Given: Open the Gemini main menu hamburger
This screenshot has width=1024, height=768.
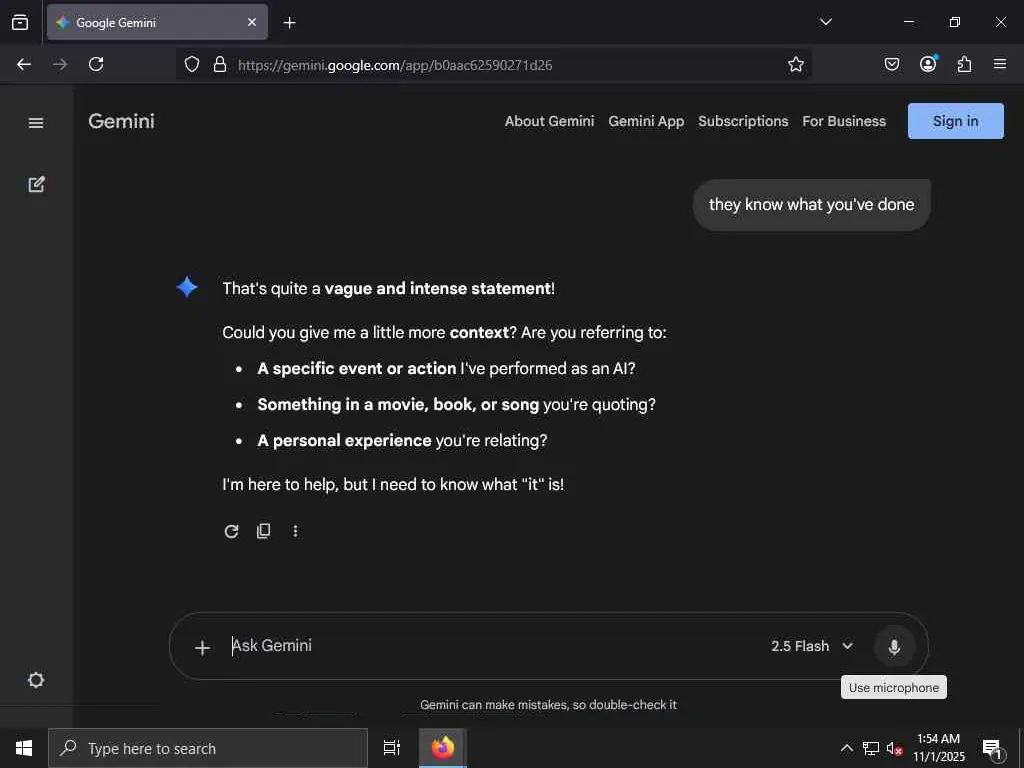Looking at the screenshot, I should [36, 123].
